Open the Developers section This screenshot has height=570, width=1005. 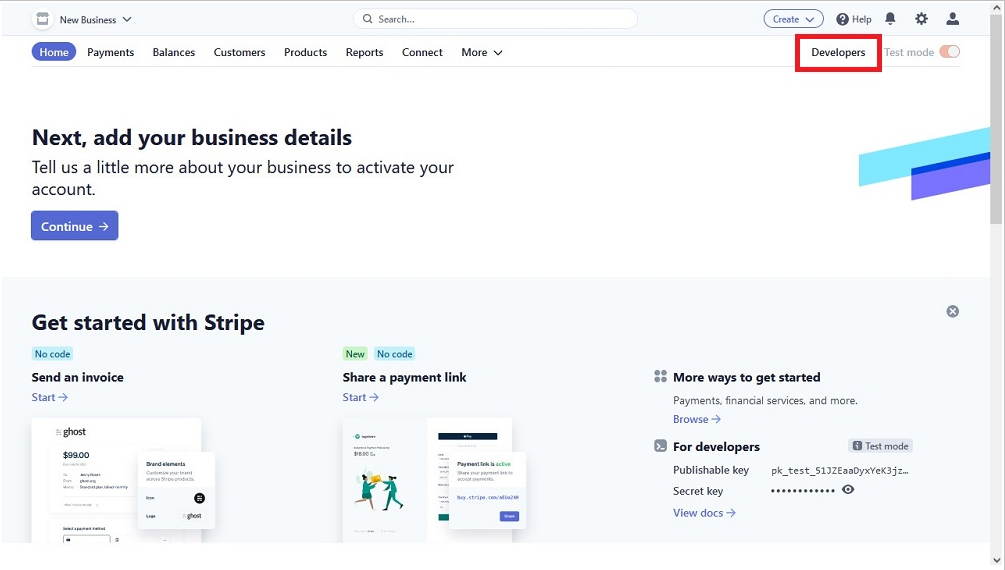click(x=838, y=53)
